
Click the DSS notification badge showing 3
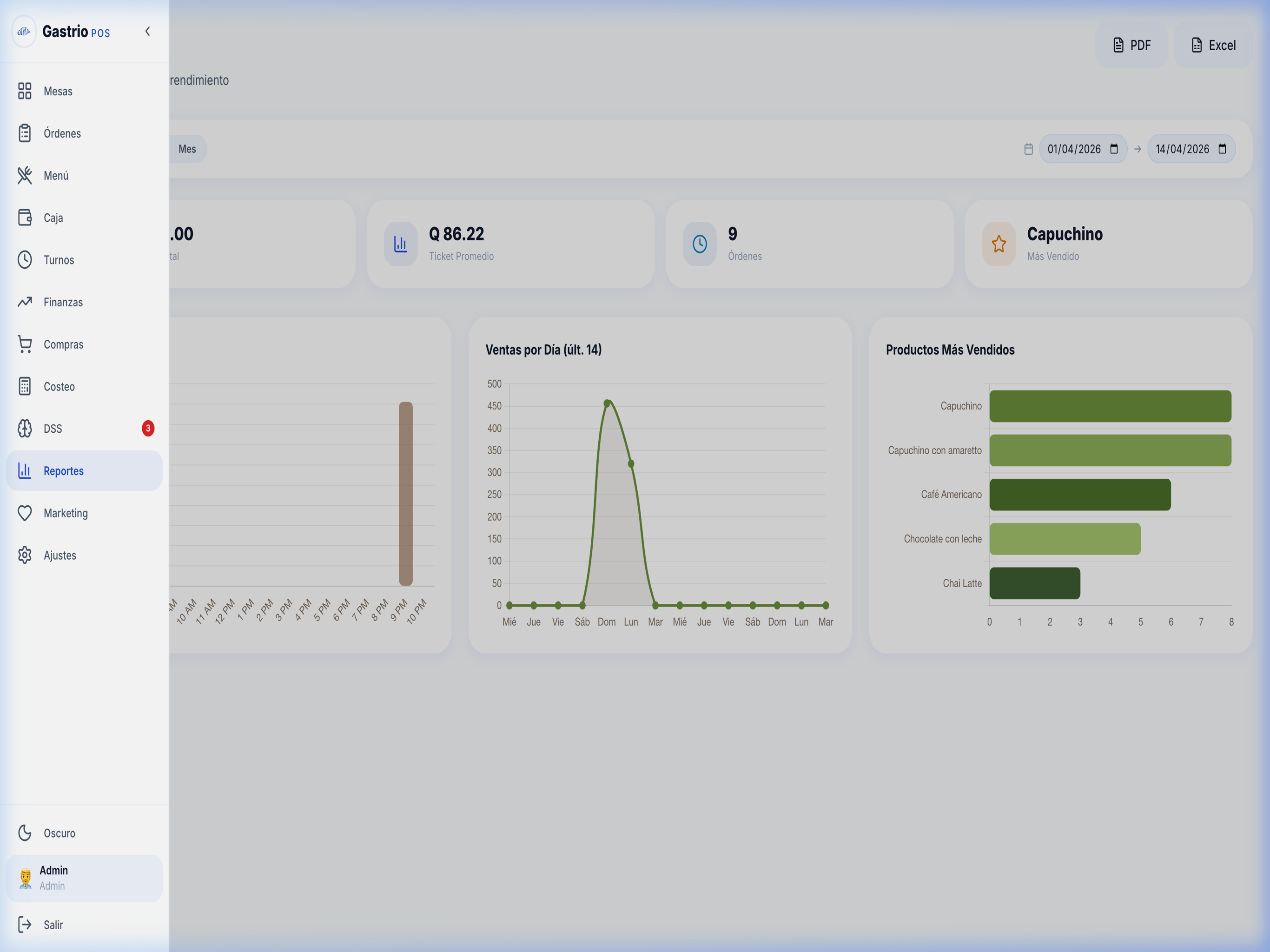pos(148,428)
